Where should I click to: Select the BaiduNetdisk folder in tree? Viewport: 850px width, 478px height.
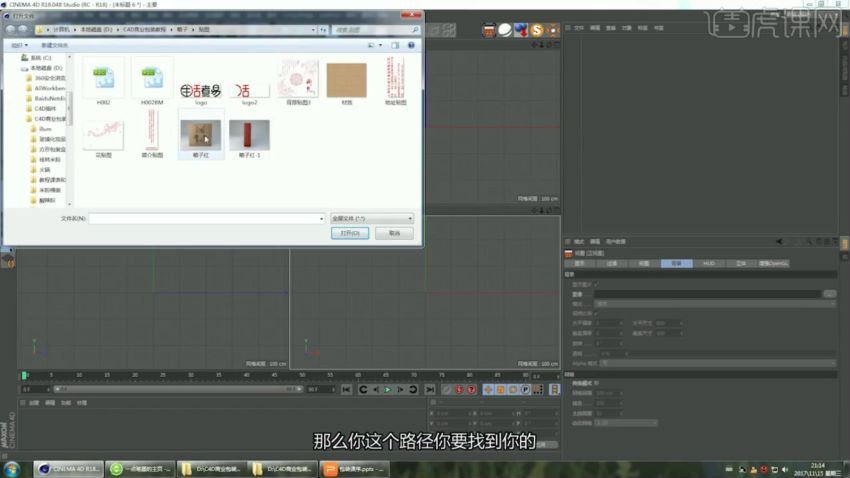(x=46, y=99)
